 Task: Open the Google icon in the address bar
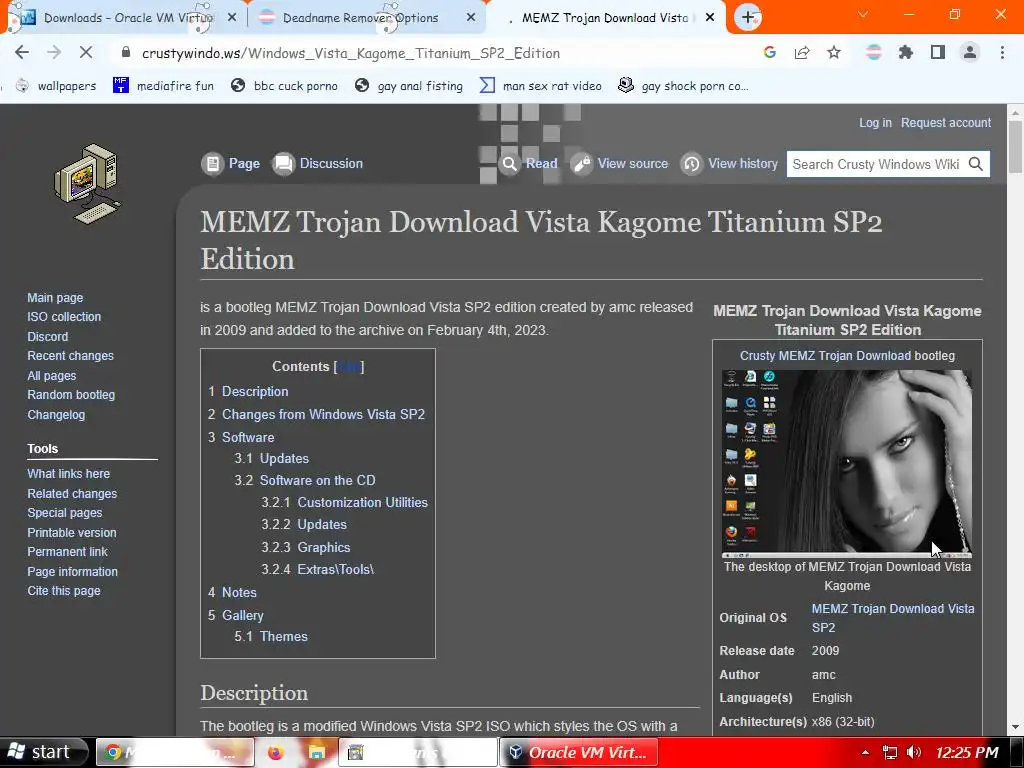(770, 53)
